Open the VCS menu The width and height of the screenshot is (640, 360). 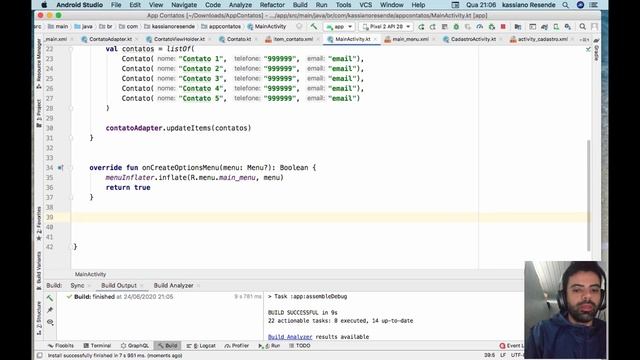(x=365, y=5)
